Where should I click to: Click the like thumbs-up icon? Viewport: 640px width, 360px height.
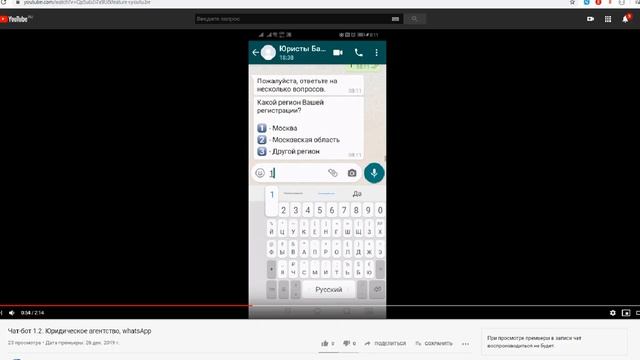point(325,343)
